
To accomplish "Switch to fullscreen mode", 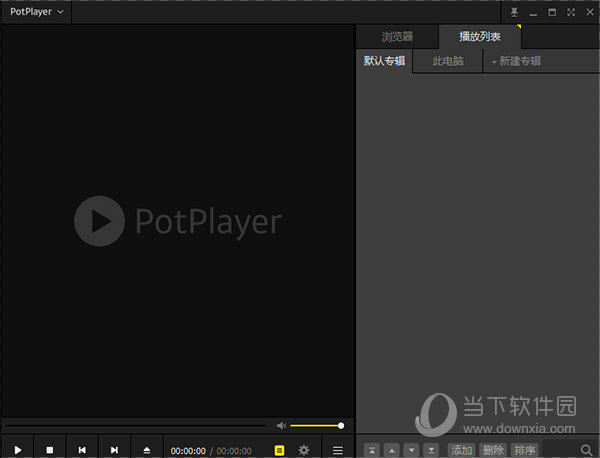I will pos(571,12).
